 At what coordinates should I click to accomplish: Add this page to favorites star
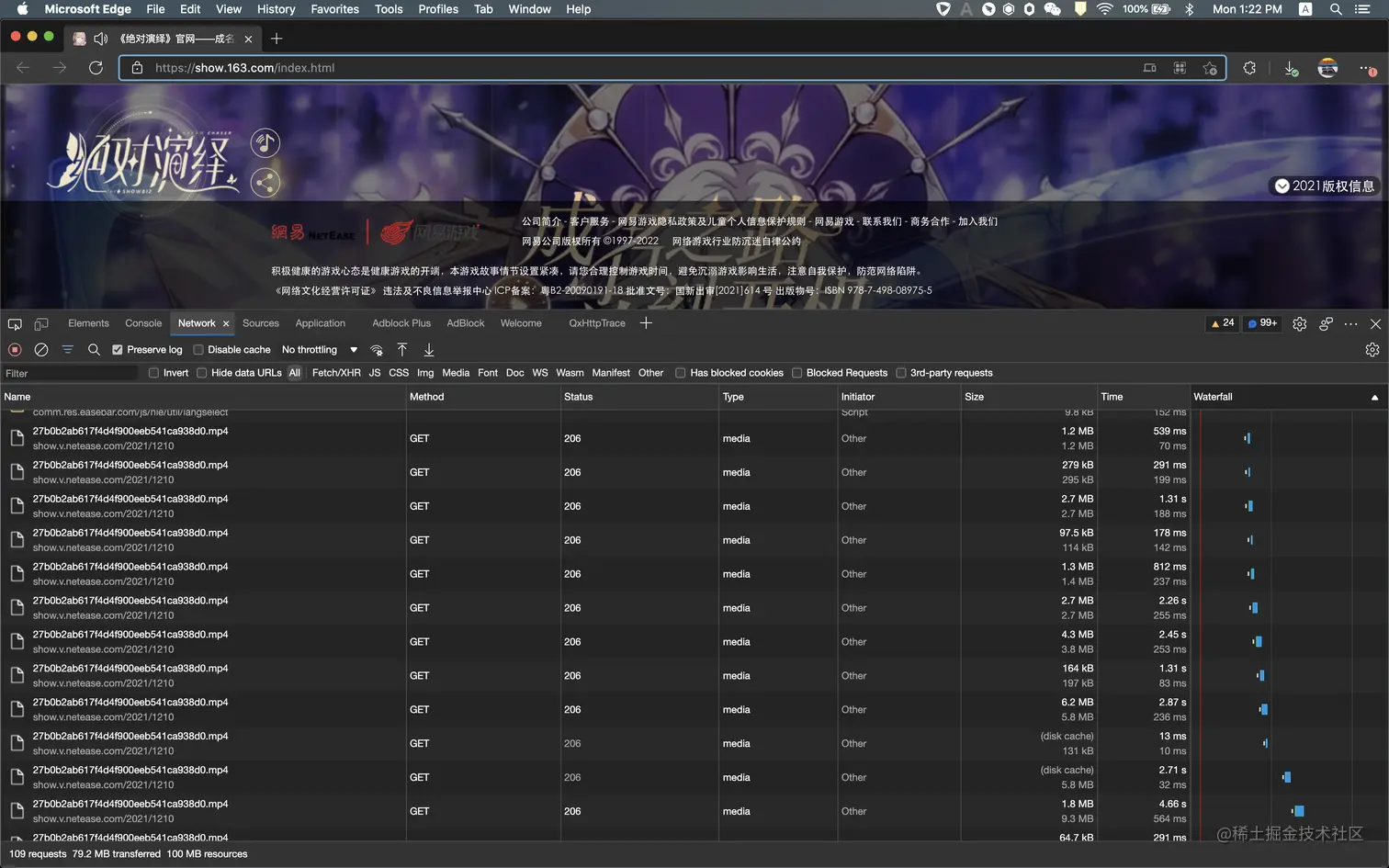1210,68
